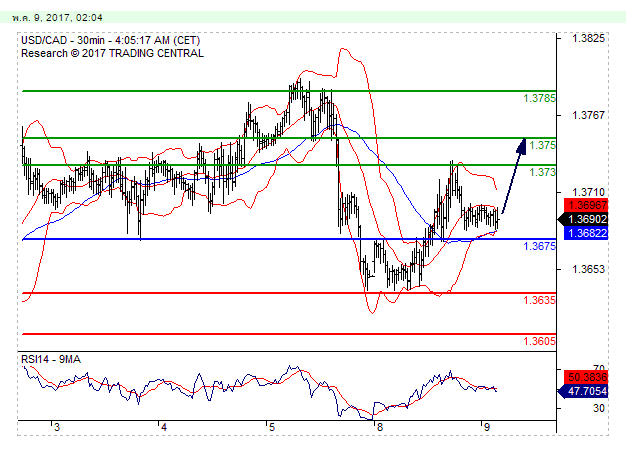Click the 1.373 resistance level label
Viewport: 626px width, 454px height.
pyautogui.click(x=542, y=172)
